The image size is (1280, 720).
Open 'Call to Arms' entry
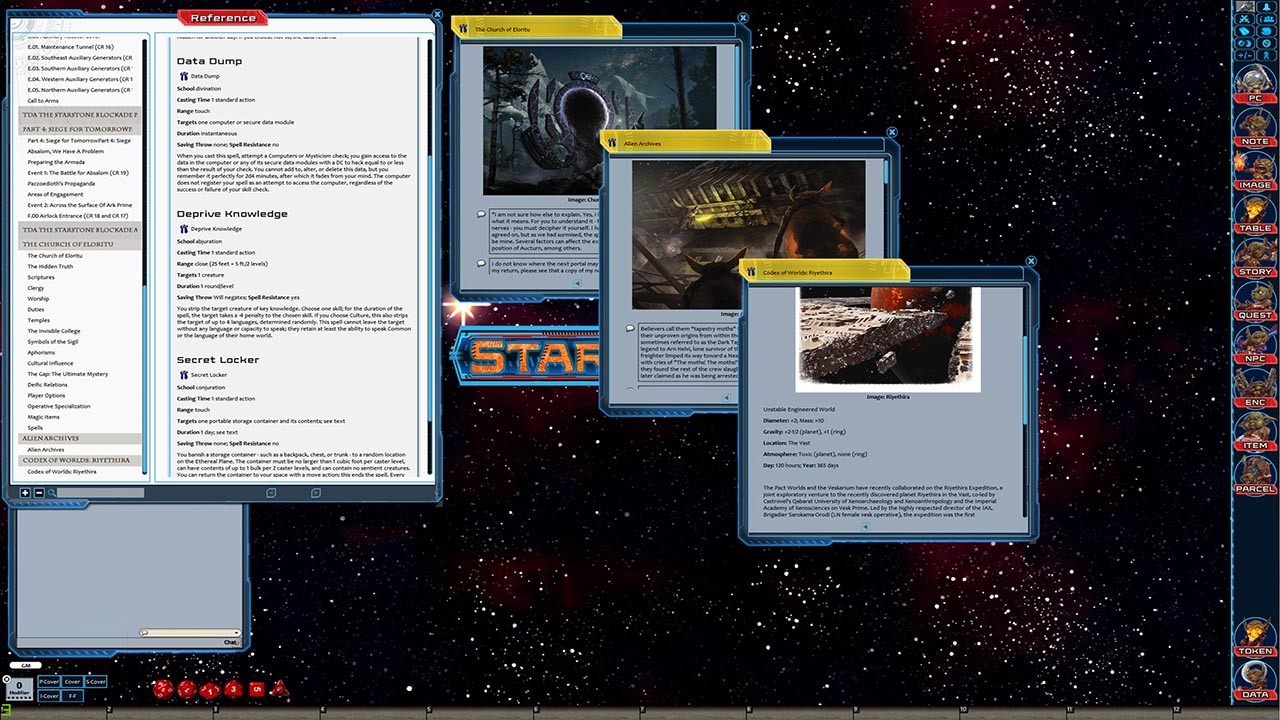[43, 101]
